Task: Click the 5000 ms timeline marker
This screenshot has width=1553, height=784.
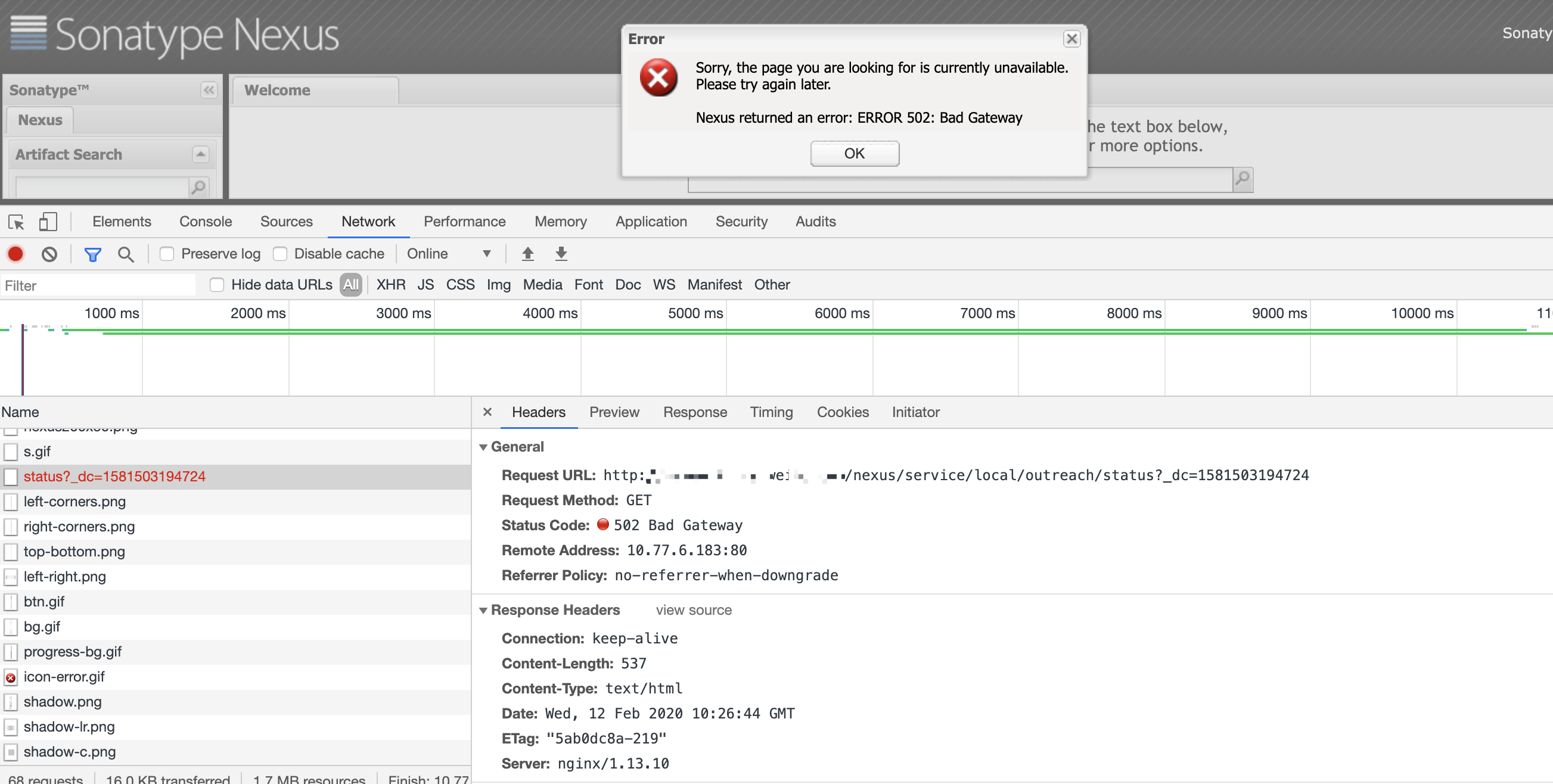Action: [695, 313]
